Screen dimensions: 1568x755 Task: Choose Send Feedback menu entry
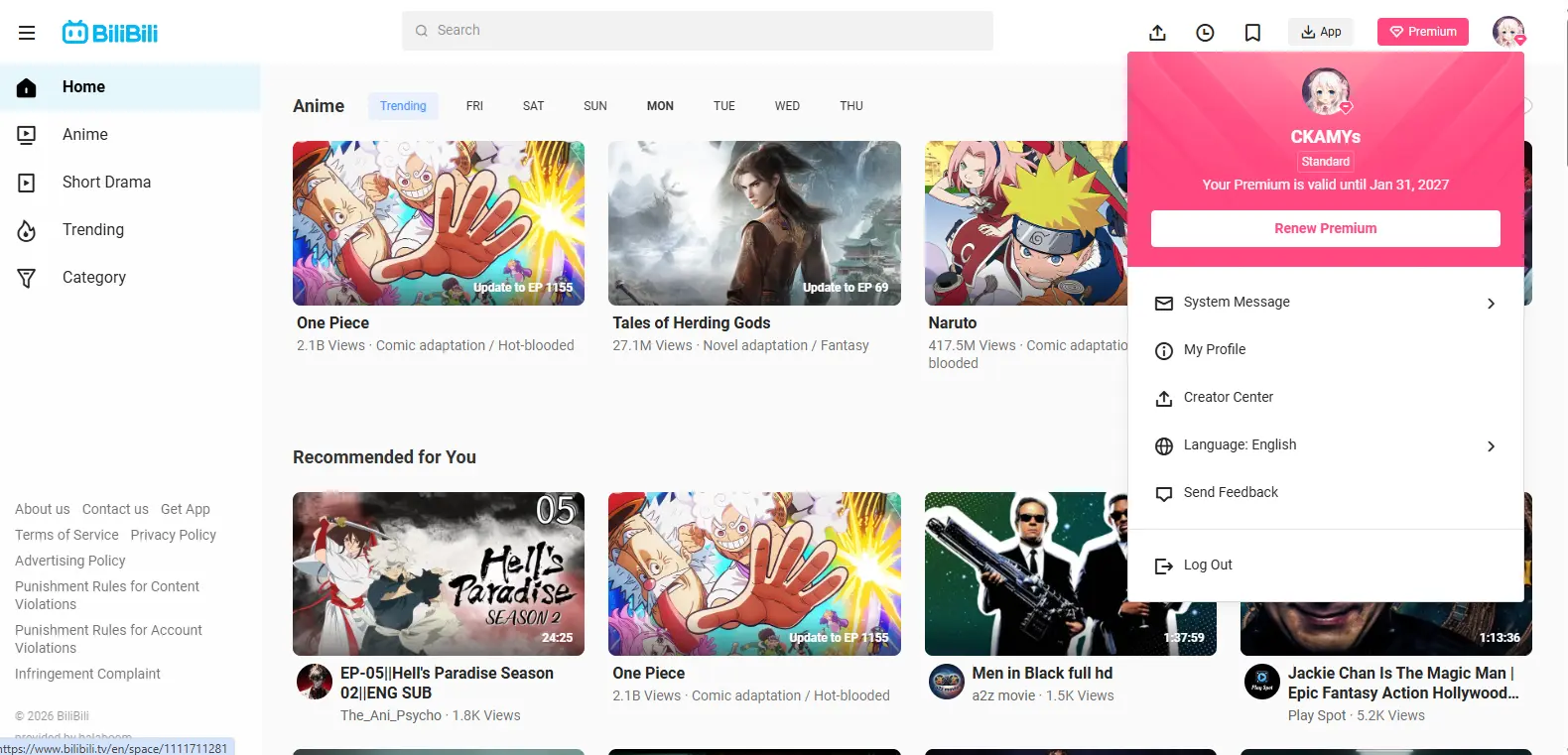point(1326,493)
